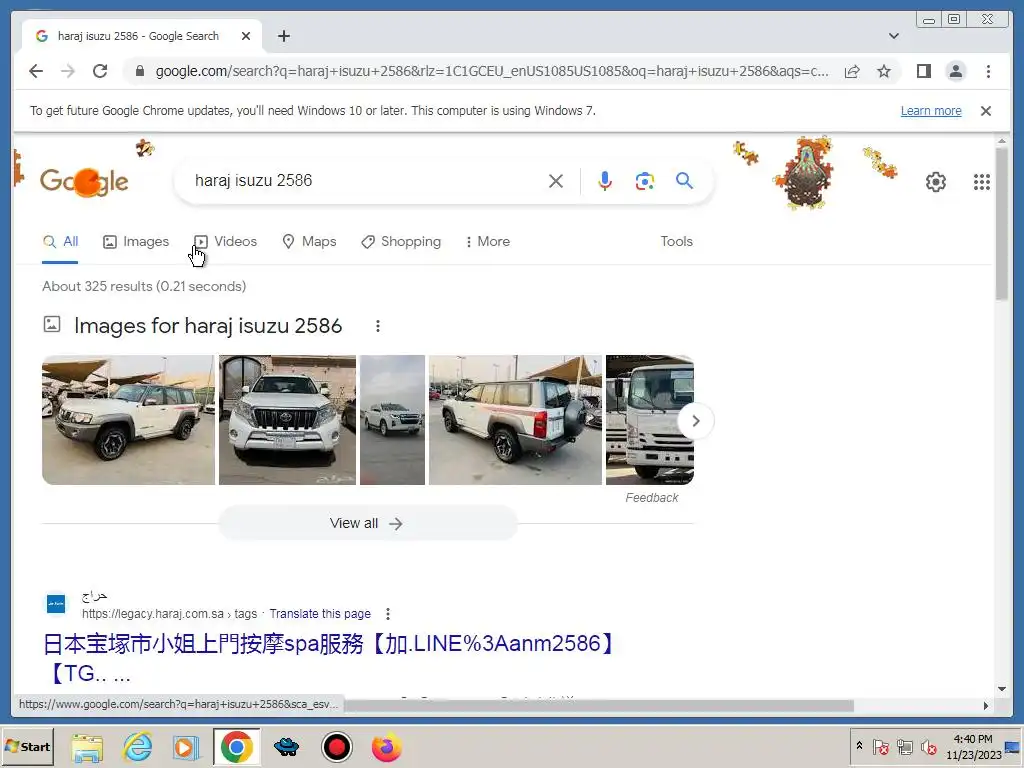Share this page from the address bar
Viewport: 1024px width, 768px height.
[852, 71]
